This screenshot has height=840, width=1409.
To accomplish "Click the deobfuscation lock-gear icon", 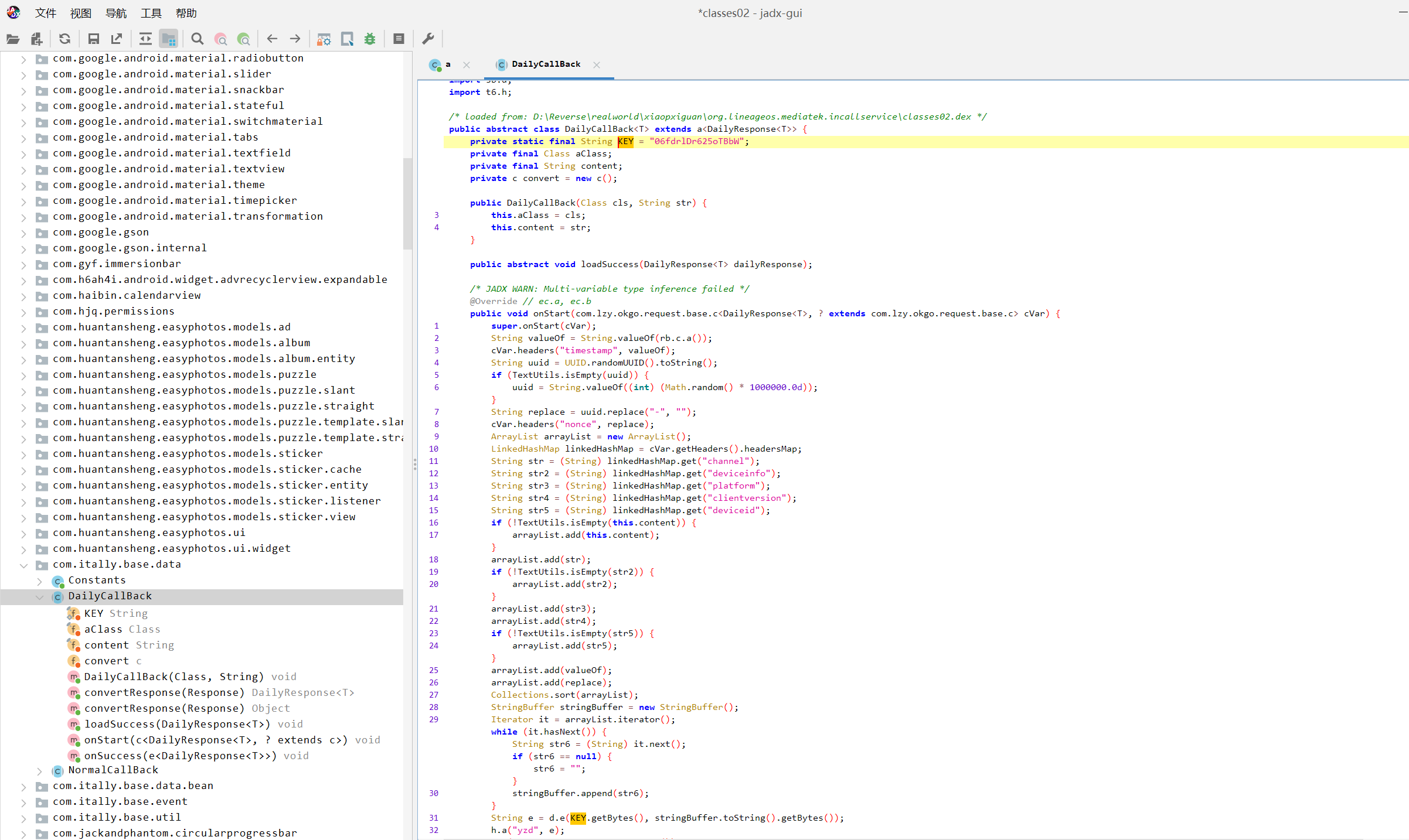I will point(324,39).
